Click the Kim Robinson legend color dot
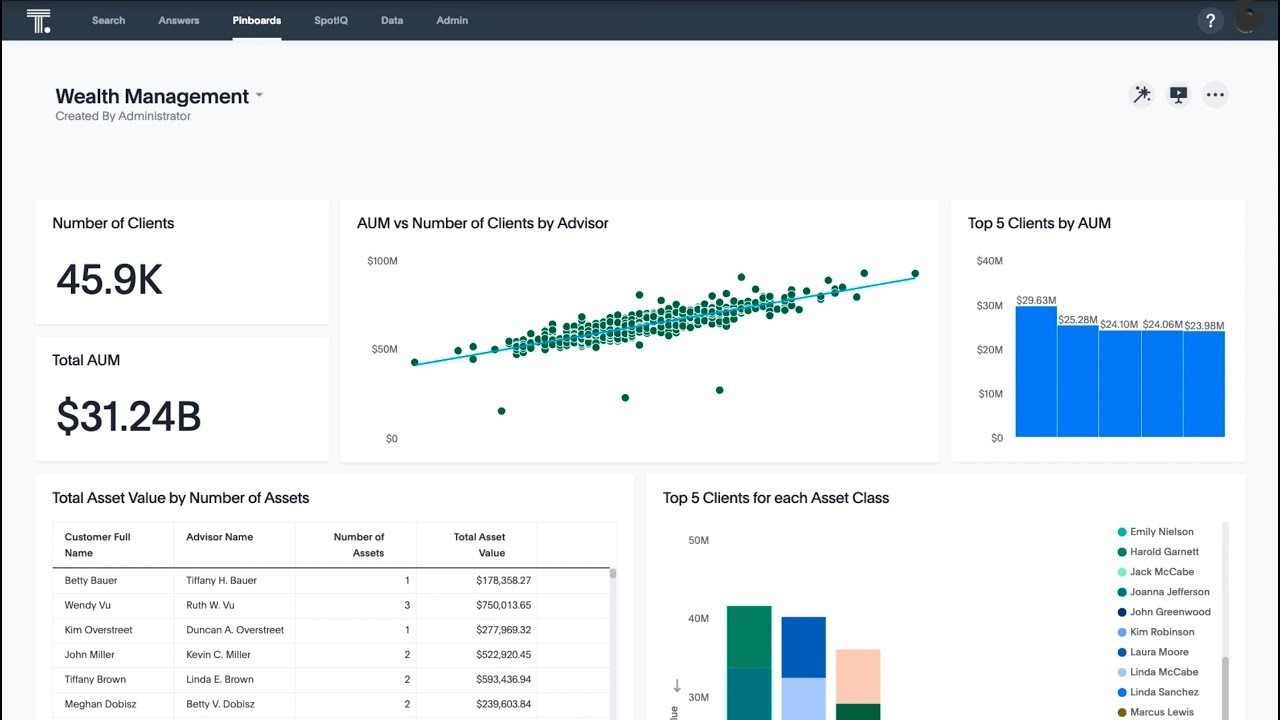This screenshot has width=1280, height=720. [x=1122, y=632]
